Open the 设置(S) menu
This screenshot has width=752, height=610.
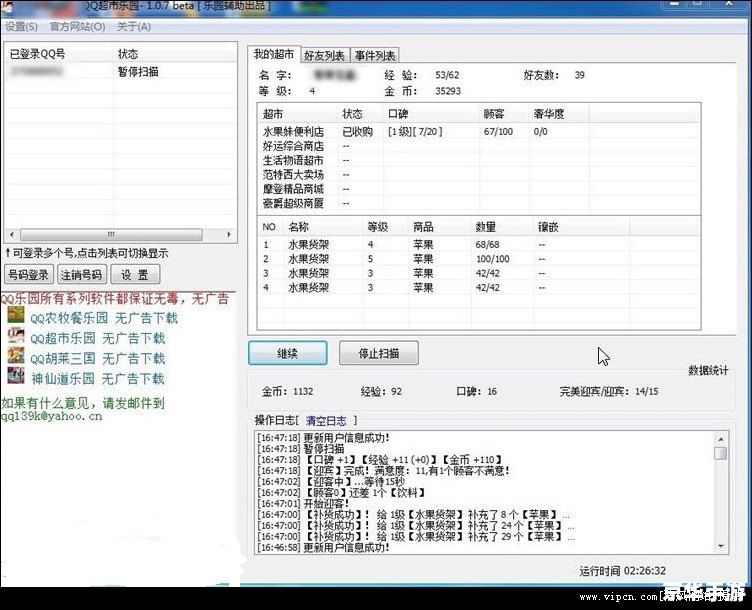click(x=21, y=26)
